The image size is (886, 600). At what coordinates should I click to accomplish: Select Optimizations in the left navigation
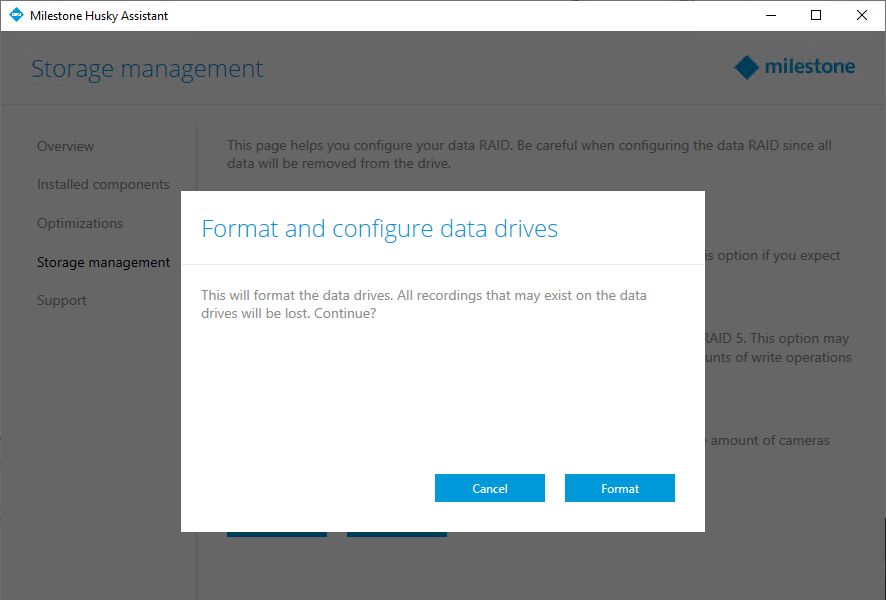(x=80, y=224)
